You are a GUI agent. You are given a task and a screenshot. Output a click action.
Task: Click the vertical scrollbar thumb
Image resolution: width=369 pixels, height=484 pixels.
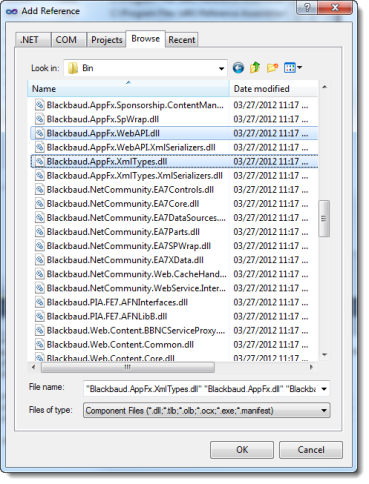(324, 218)
